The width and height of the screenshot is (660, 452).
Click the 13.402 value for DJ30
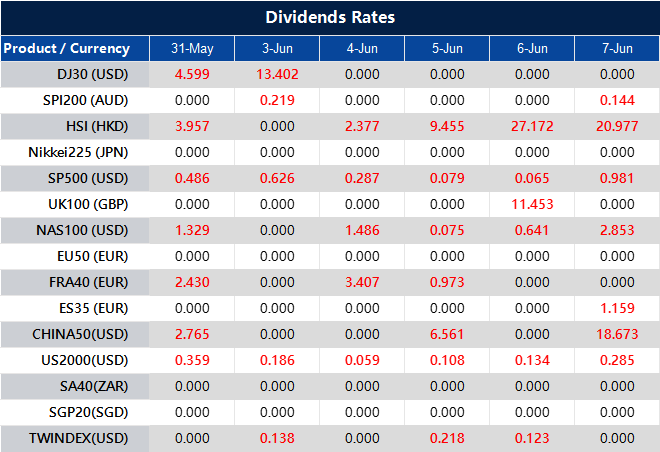click(x=277, y=75)
